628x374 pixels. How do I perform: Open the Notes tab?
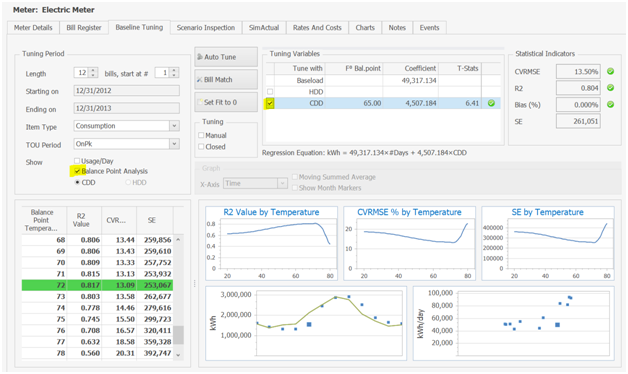397,28
